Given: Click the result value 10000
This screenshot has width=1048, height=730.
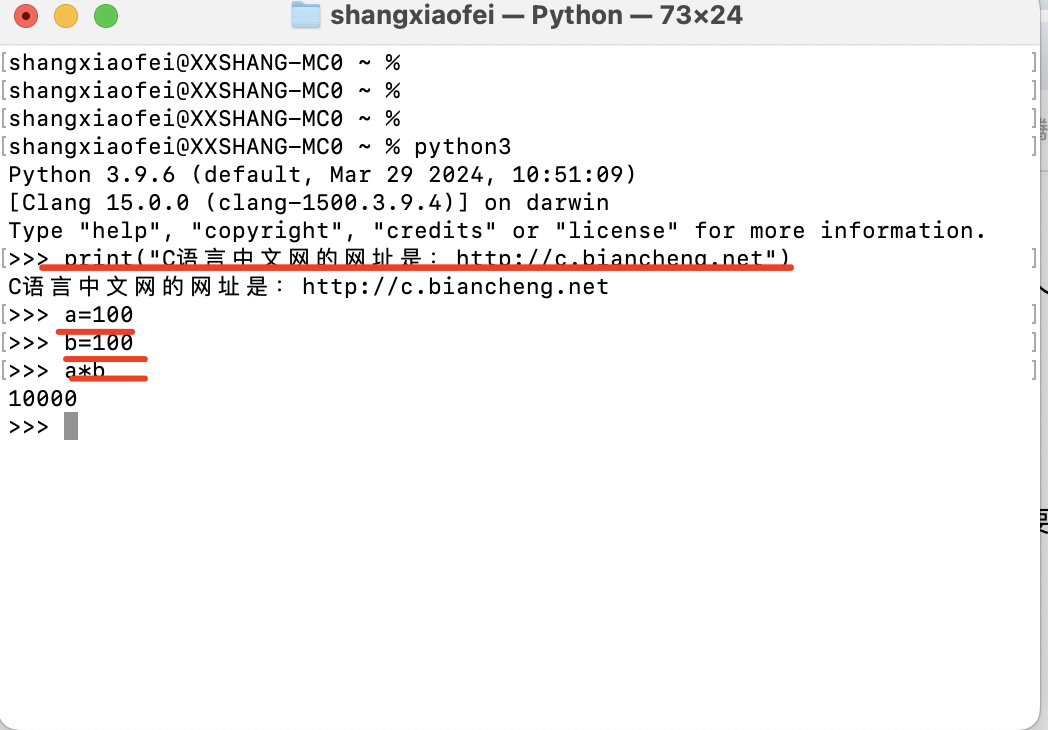Looking at the screenshot, I should [x=43, y=398].
